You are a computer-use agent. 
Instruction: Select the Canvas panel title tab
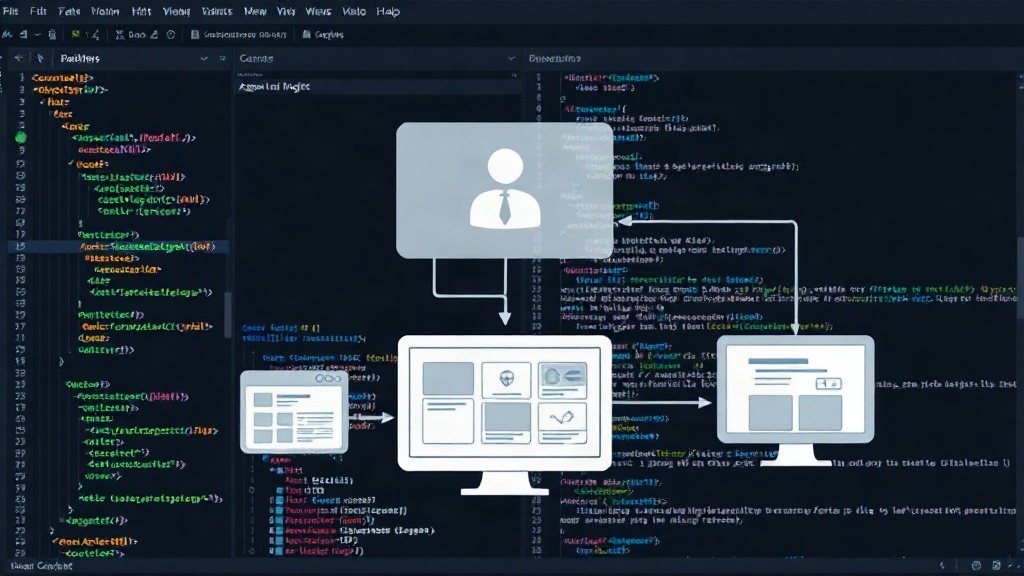click(256, 58)
